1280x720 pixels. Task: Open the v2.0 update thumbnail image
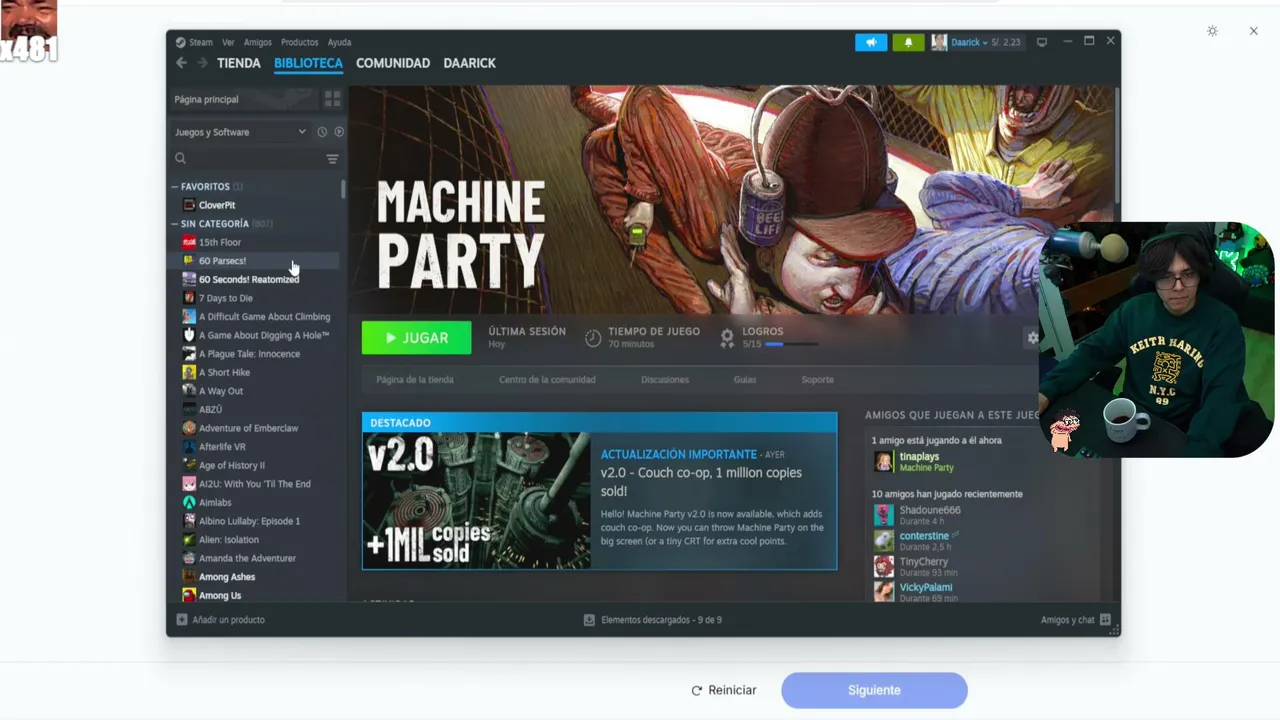point(476,500)
